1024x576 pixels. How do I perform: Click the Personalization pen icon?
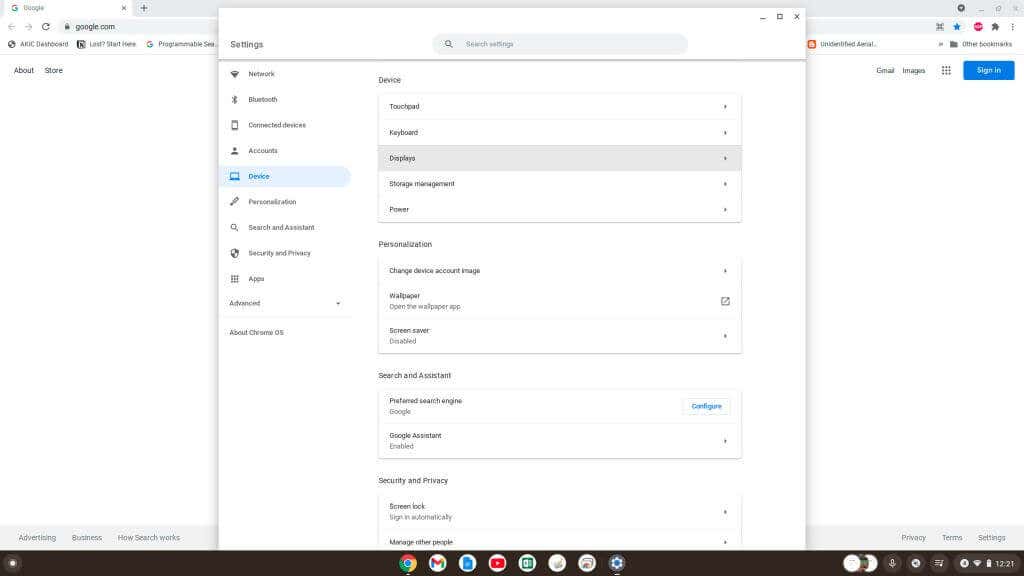click(x=234, y=202)
